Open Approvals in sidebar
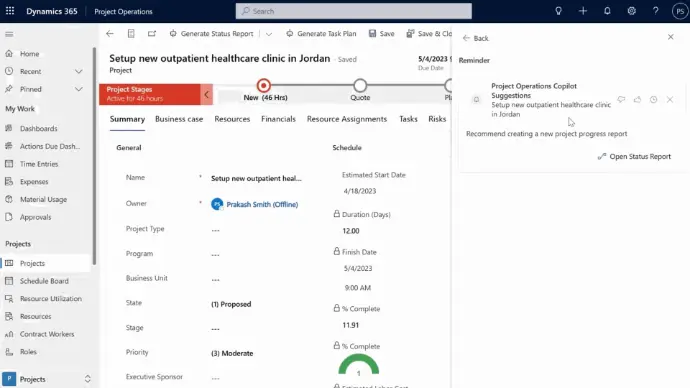This screenshot has height=388, width=690. 35,217
